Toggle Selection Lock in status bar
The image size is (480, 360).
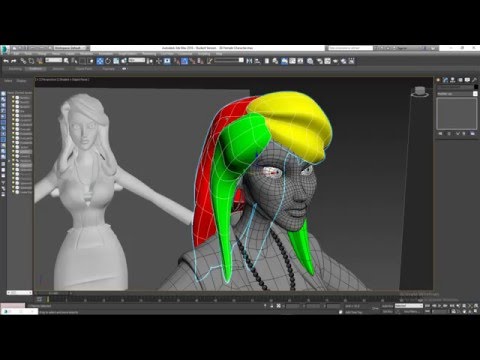pyautogui.click(x=272, y=306)
